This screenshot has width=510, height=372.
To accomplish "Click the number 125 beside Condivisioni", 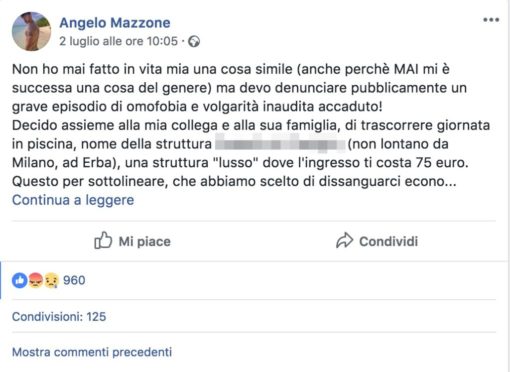I will (x=96, y=316).
